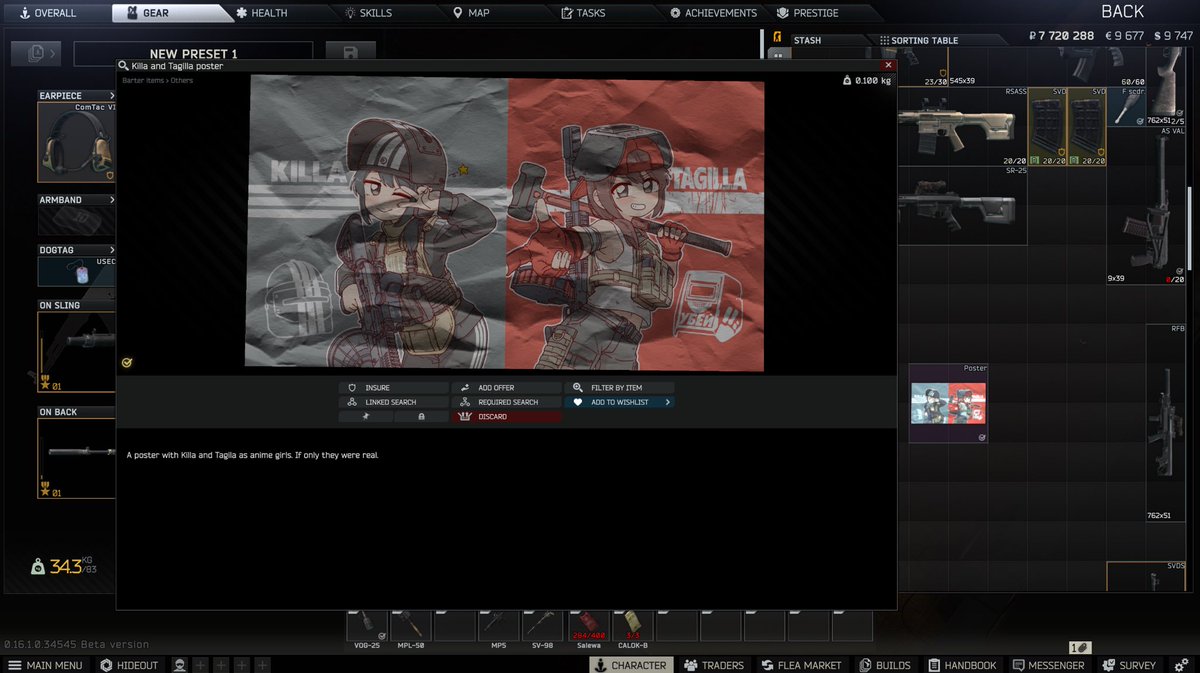
Task: Click the BACK button
Action: pyautogui.click(x=1121, y=11)
